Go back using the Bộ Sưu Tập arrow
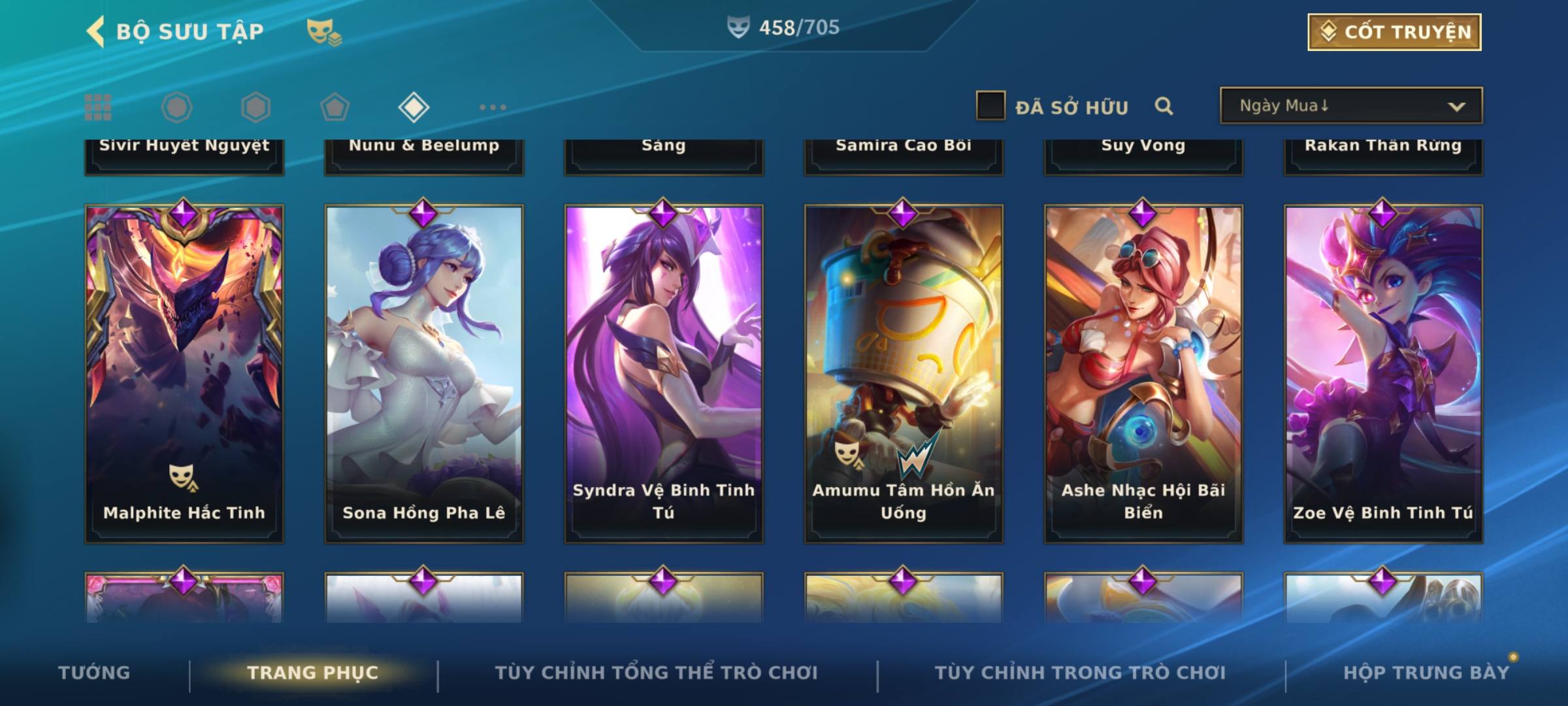 click(95, 31)
